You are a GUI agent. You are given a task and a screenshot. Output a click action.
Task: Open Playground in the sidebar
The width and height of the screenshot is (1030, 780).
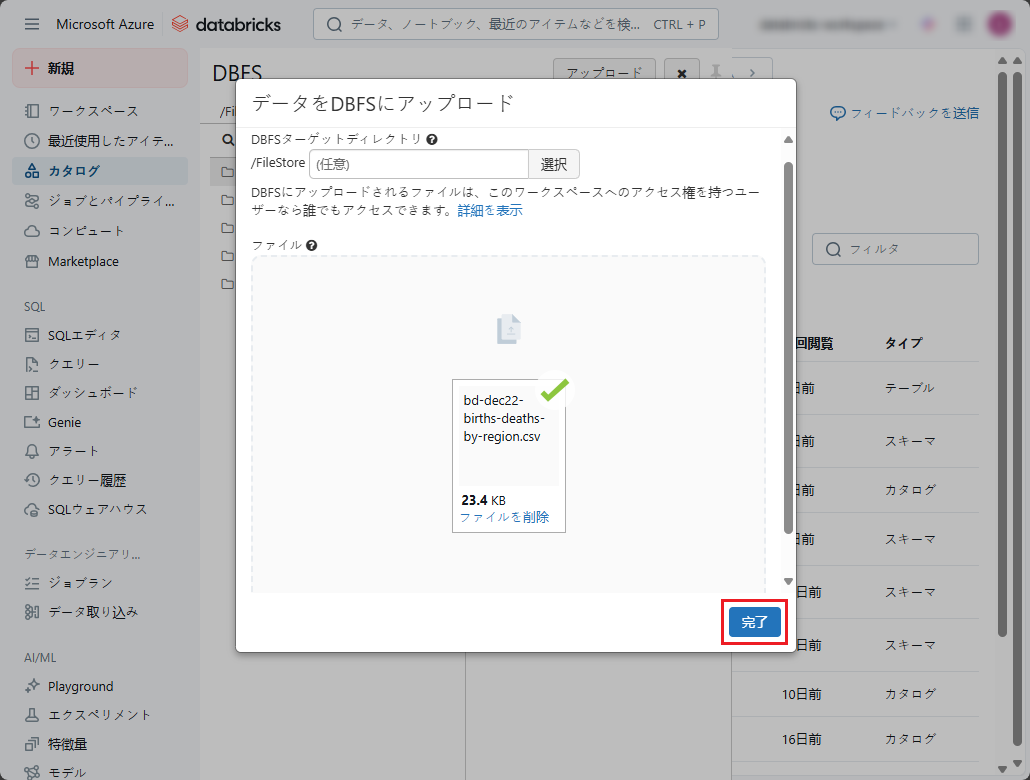tap(80, 686)
